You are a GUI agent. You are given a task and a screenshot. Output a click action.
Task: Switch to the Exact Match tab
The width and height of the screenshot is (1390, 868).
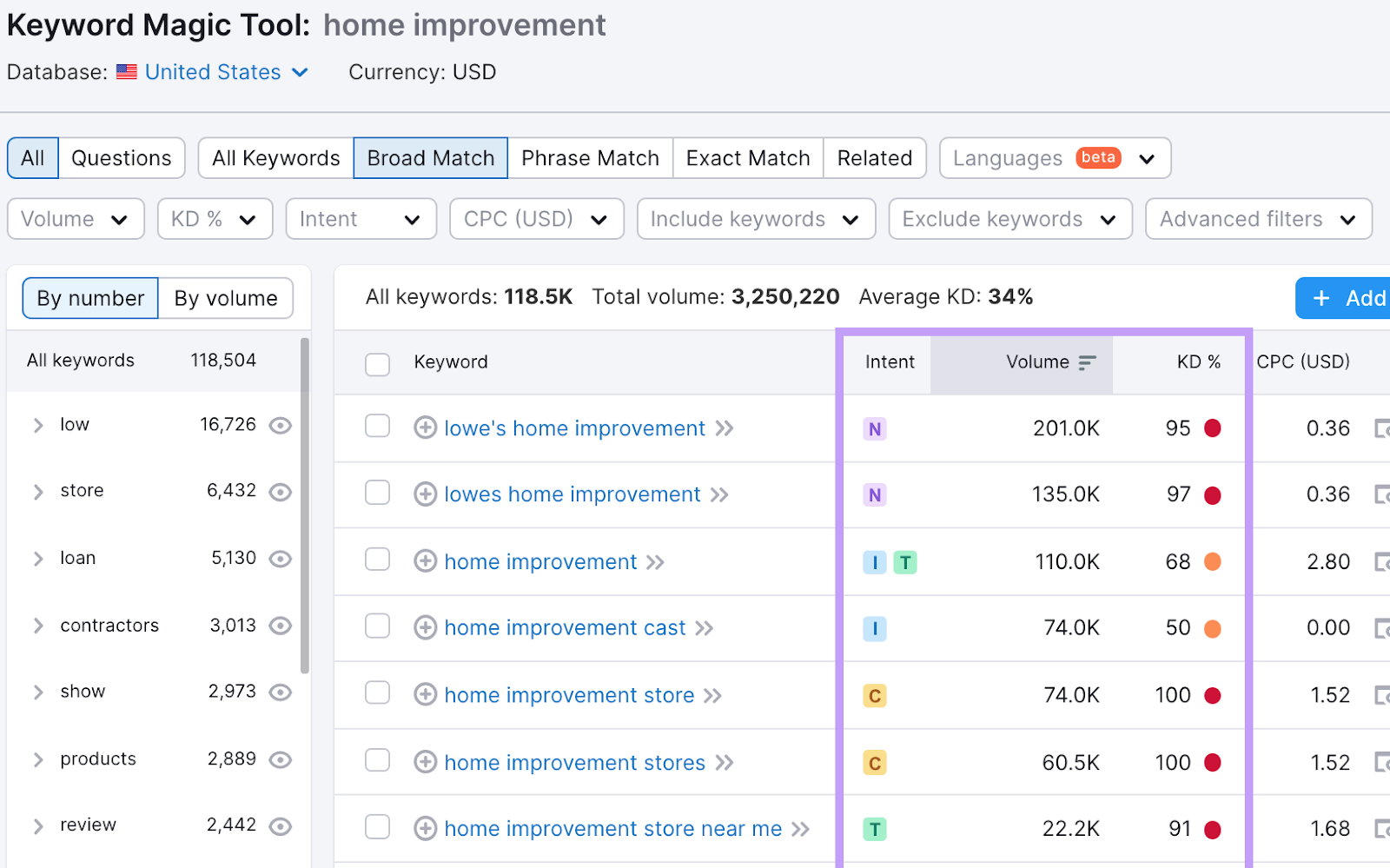tap(747, 158)
